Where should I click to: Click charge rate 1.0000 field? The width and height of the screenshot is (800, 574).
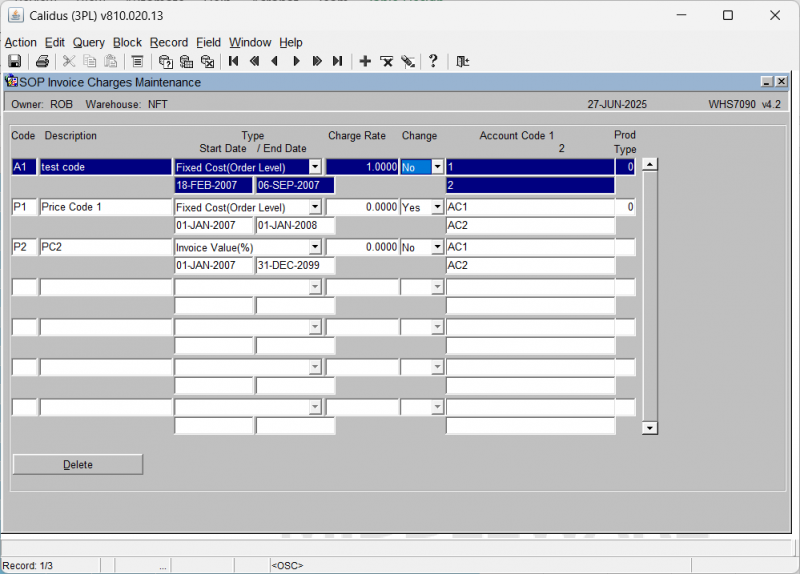pos(362,167)
